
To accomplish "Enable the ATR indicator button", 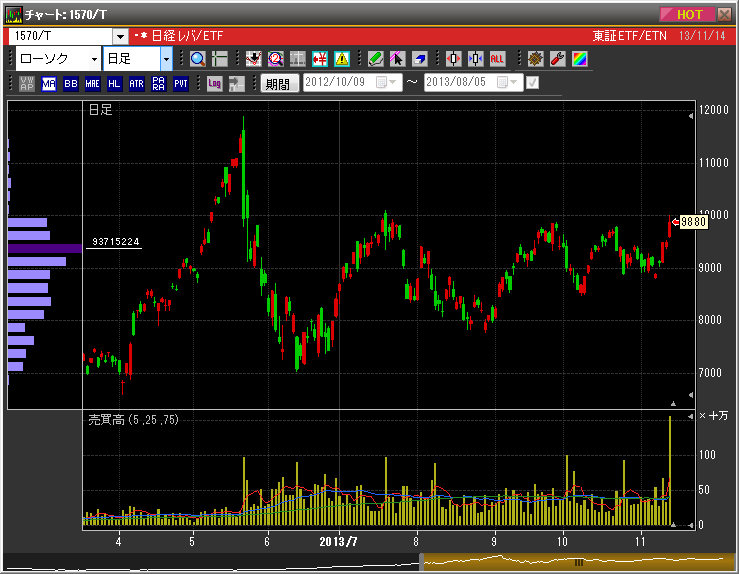I will coord(136,84).
